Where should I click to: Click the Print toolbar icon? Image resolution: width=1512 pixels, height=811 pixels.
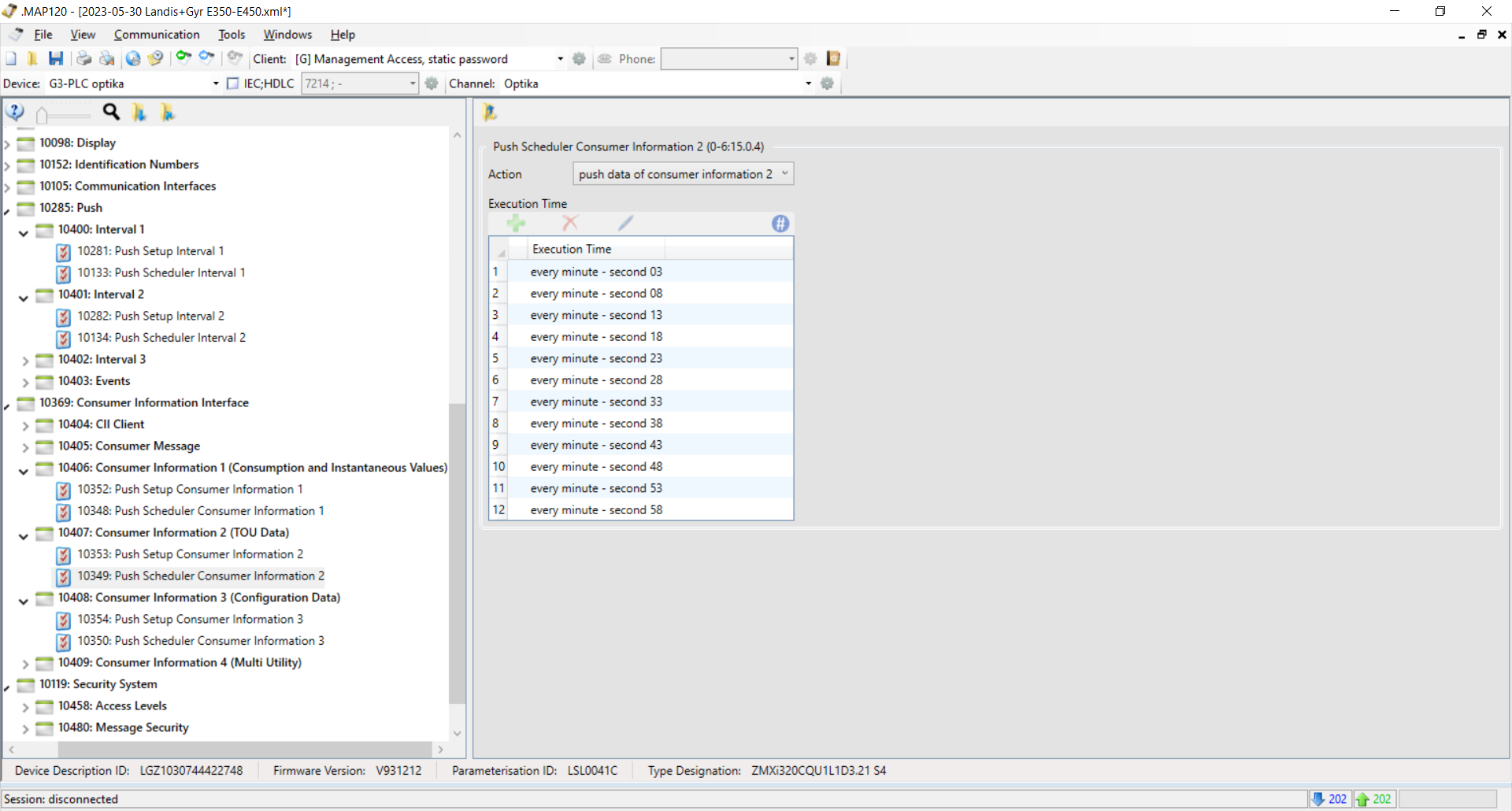(83, 58)
